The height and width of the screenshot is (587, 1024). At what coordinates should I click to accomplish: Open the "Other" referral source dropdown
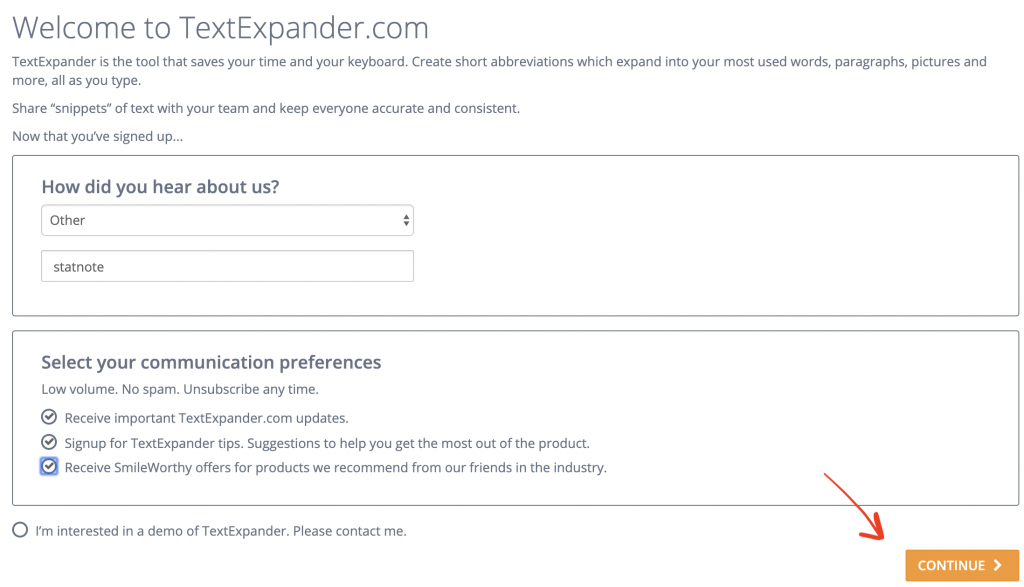coord(227,220)
